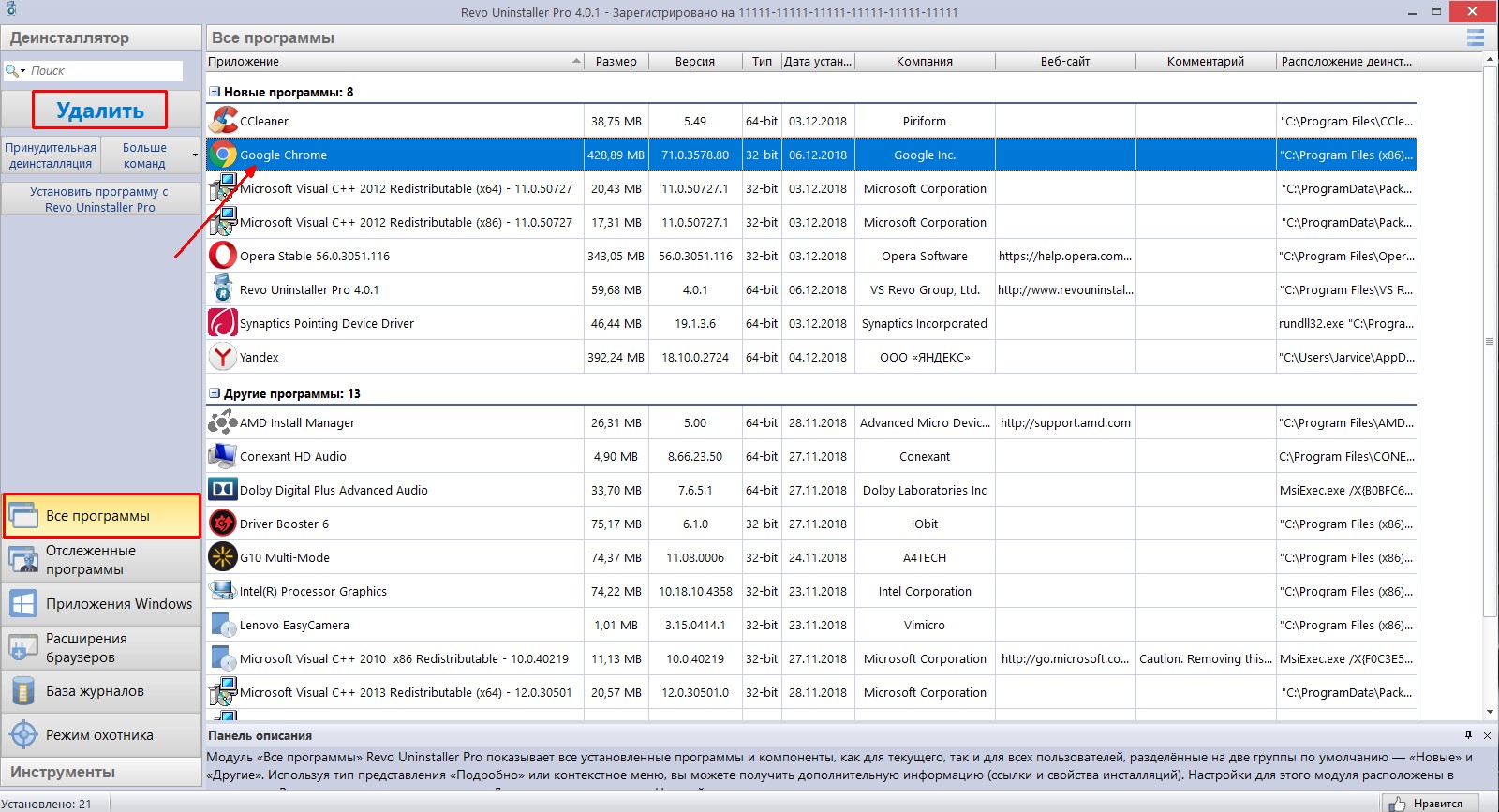Image resolution: width=1499 pixels, height=812 pixels.
Task: Type in the Поиск search field
Action: point(105,70)
